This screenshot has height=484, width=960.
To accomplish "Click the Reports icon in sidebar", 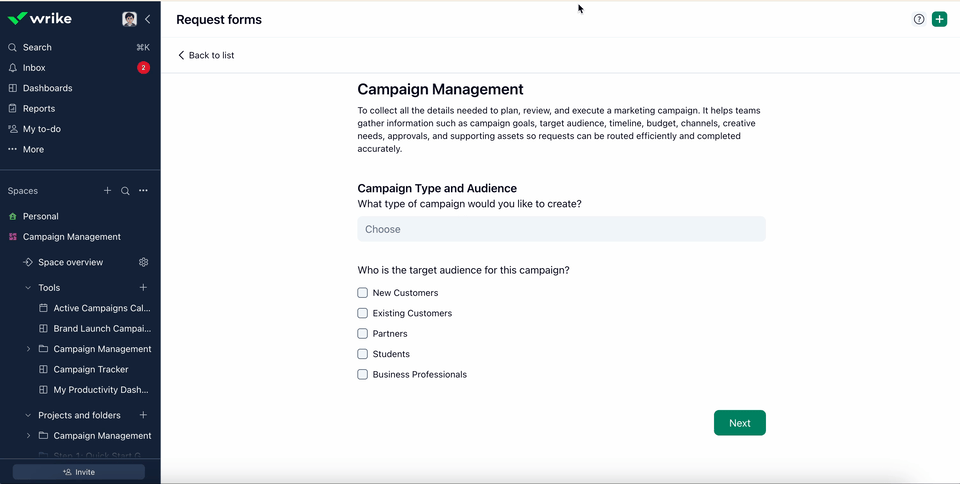I will (12, 108).
